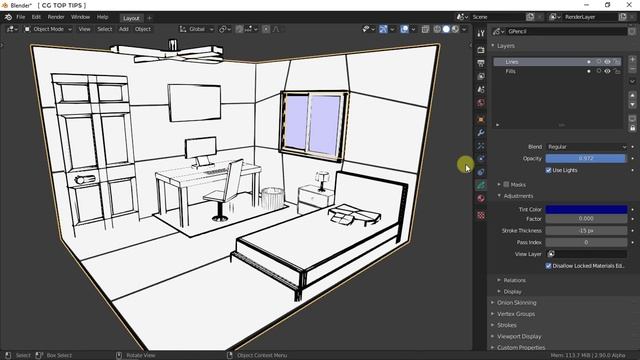
Task: Add a new grease pencil layer
Action: pyautogui.click(x=632, y=60)
